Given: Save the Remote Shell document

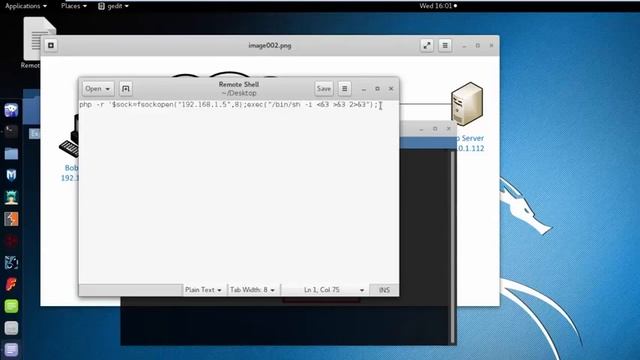Looking at the screenshot, I should pos(324,89).
